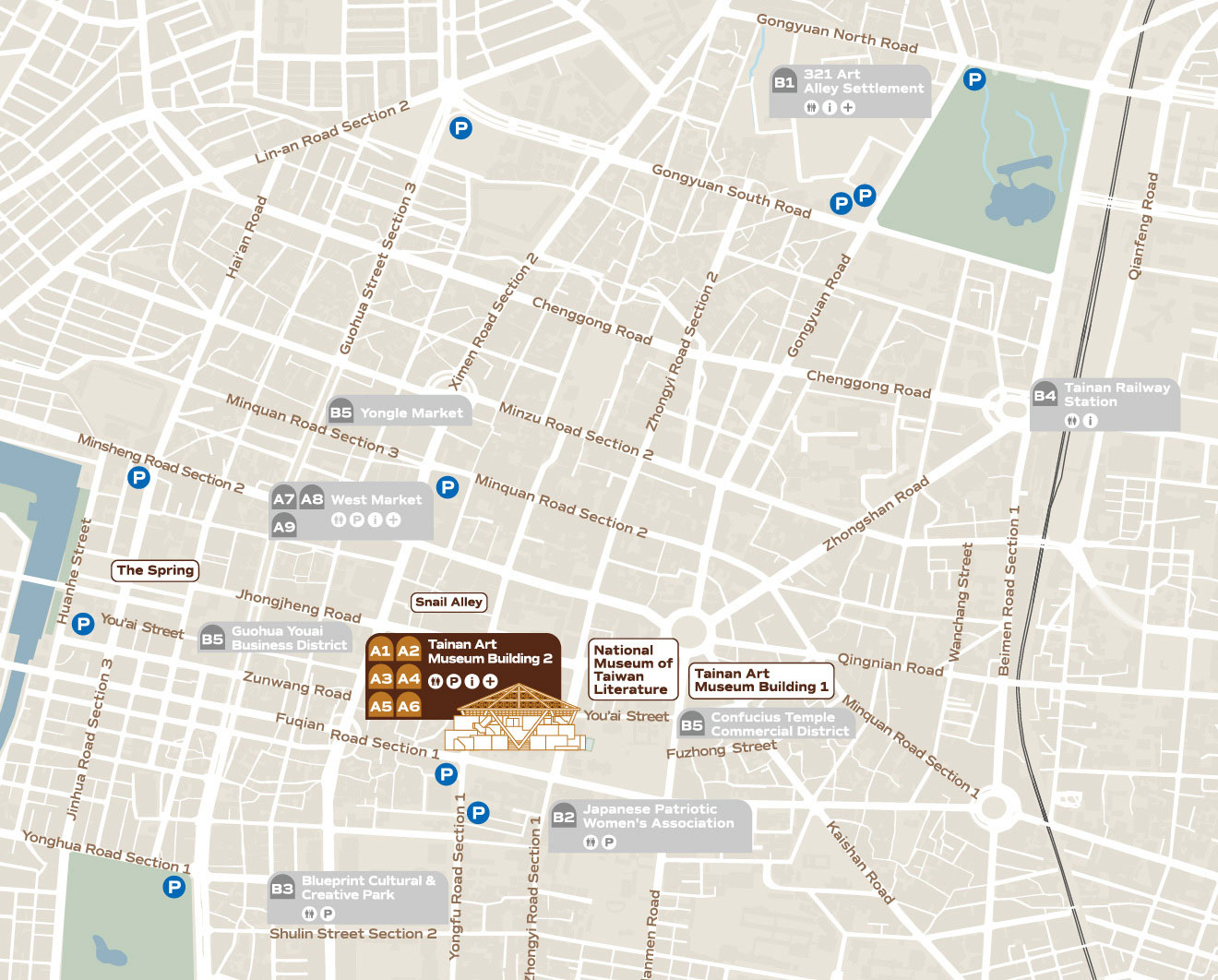Click parking icon under Yonghua Road Section 1

(173, 887)
